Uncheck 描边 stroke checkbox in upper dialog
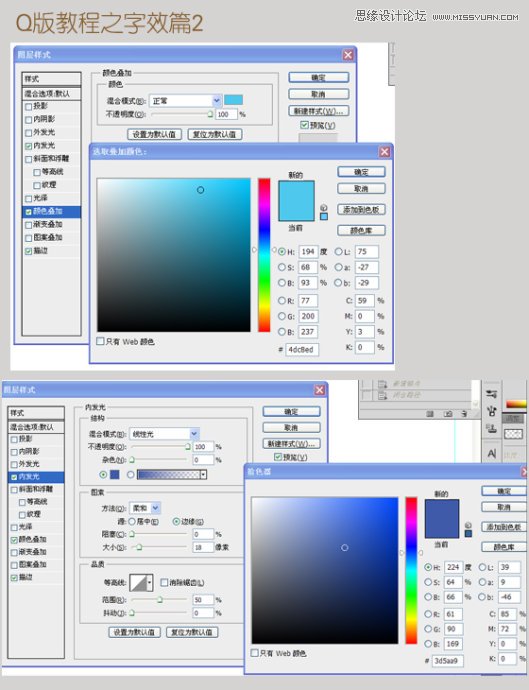Image resolution: width=529 pixels, height=690 pixels. (x=29, y=251)
